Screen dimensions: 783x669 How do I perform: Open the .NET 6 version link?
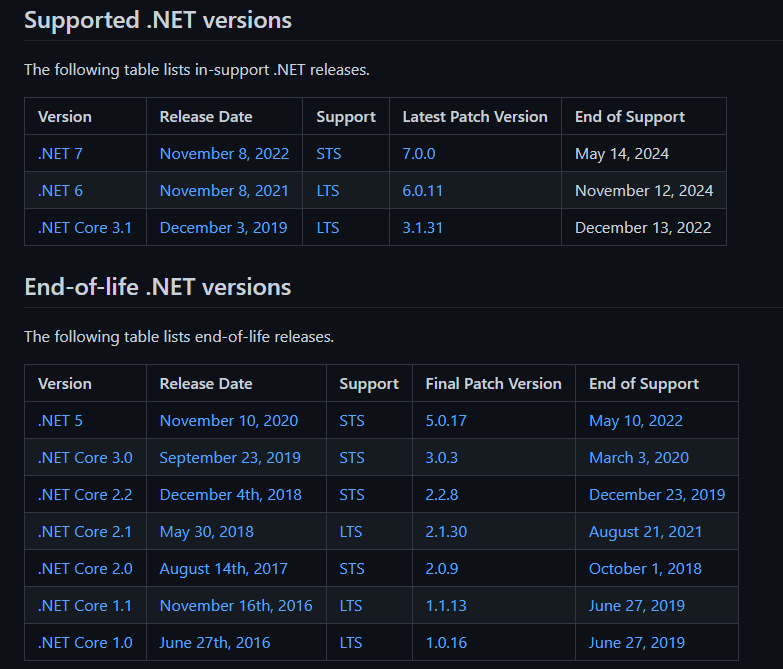(60, 191)
